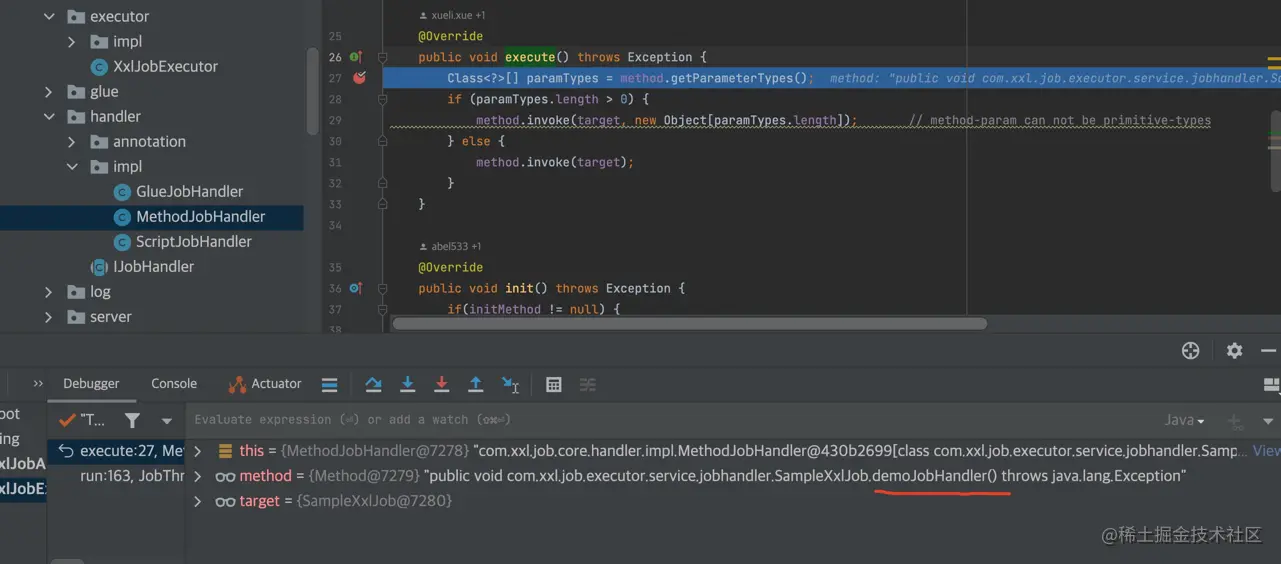
Task: Expand the log folder
Action: point(49,292)
